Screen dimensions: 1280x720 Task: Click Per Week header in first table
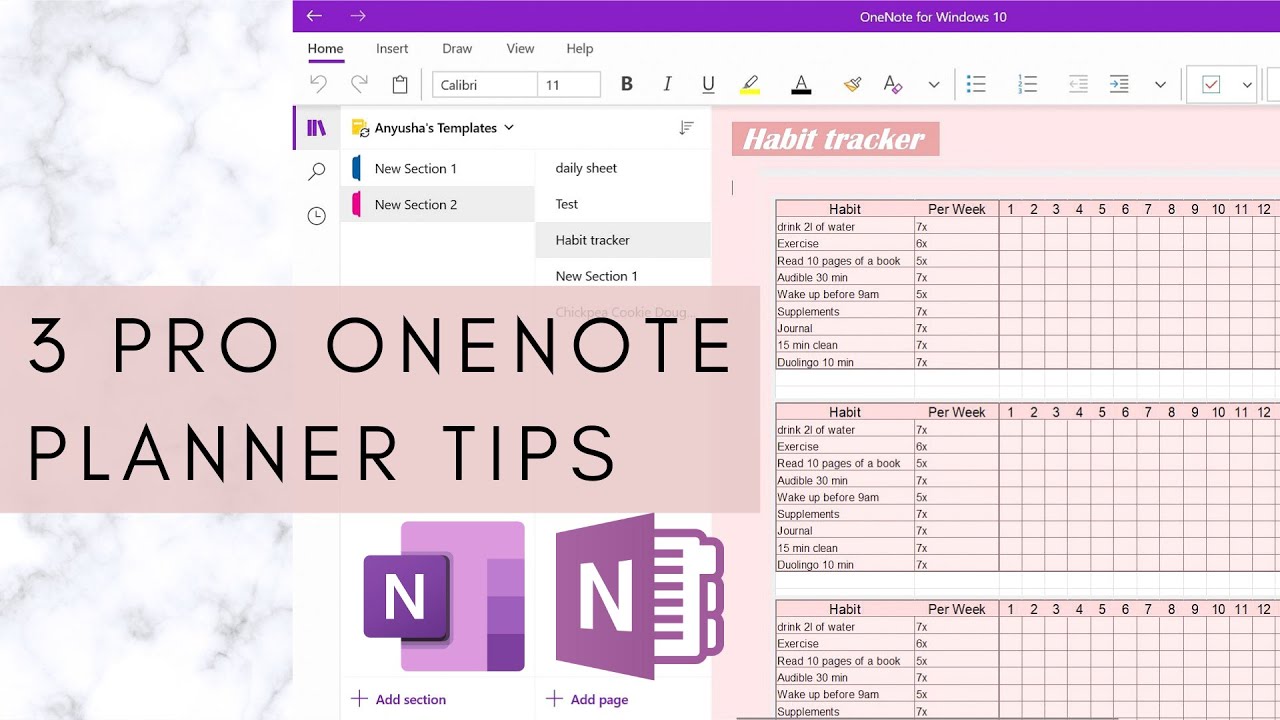(x=956, y=209)
